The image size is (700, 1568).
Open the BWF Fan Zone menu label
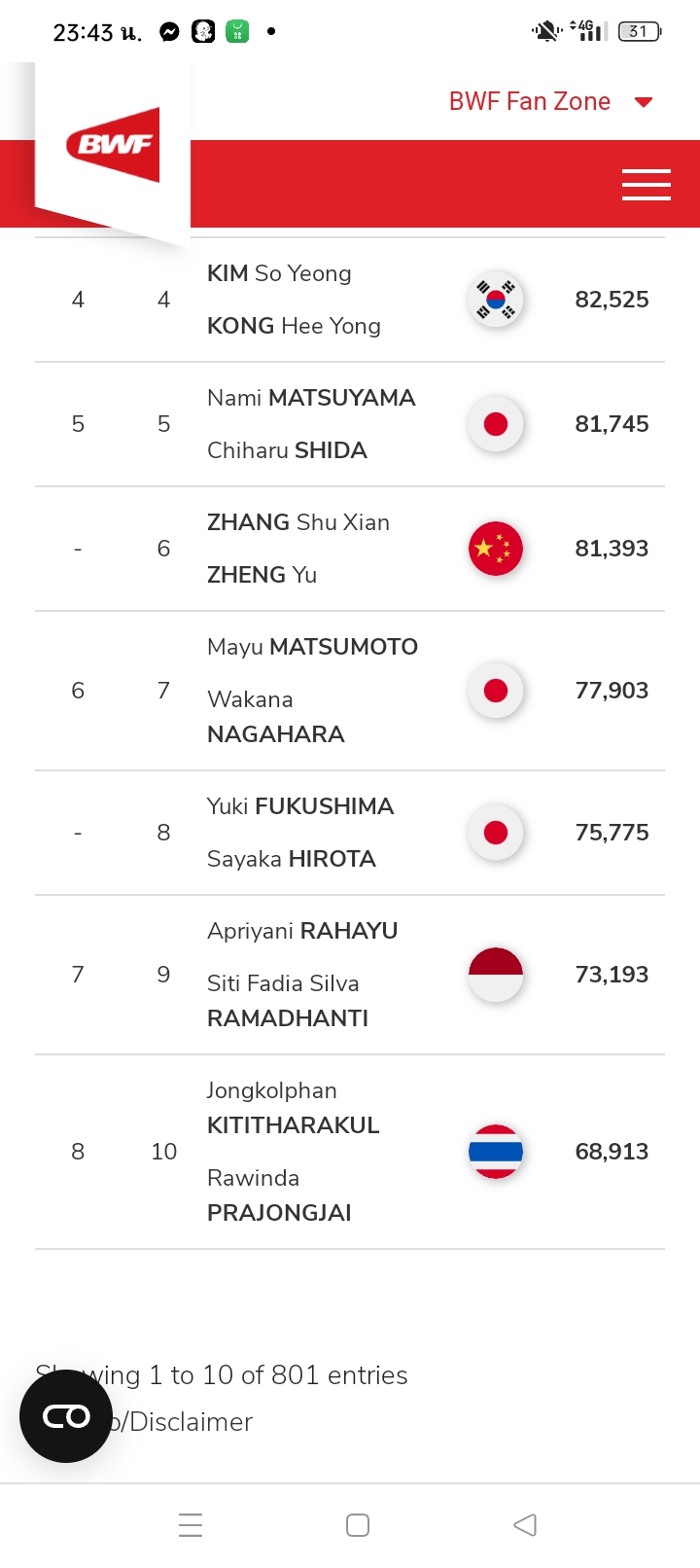(530, 101)
